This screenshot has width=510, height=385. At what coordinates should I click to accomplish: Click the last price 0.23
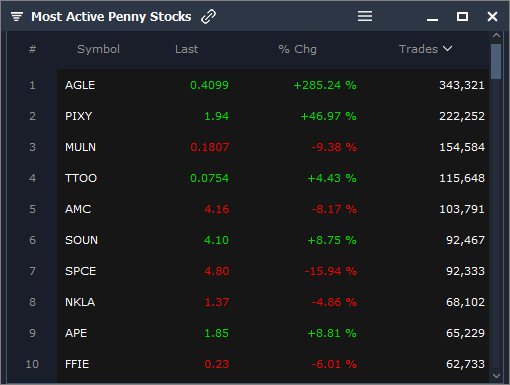[x=217, y=364]
